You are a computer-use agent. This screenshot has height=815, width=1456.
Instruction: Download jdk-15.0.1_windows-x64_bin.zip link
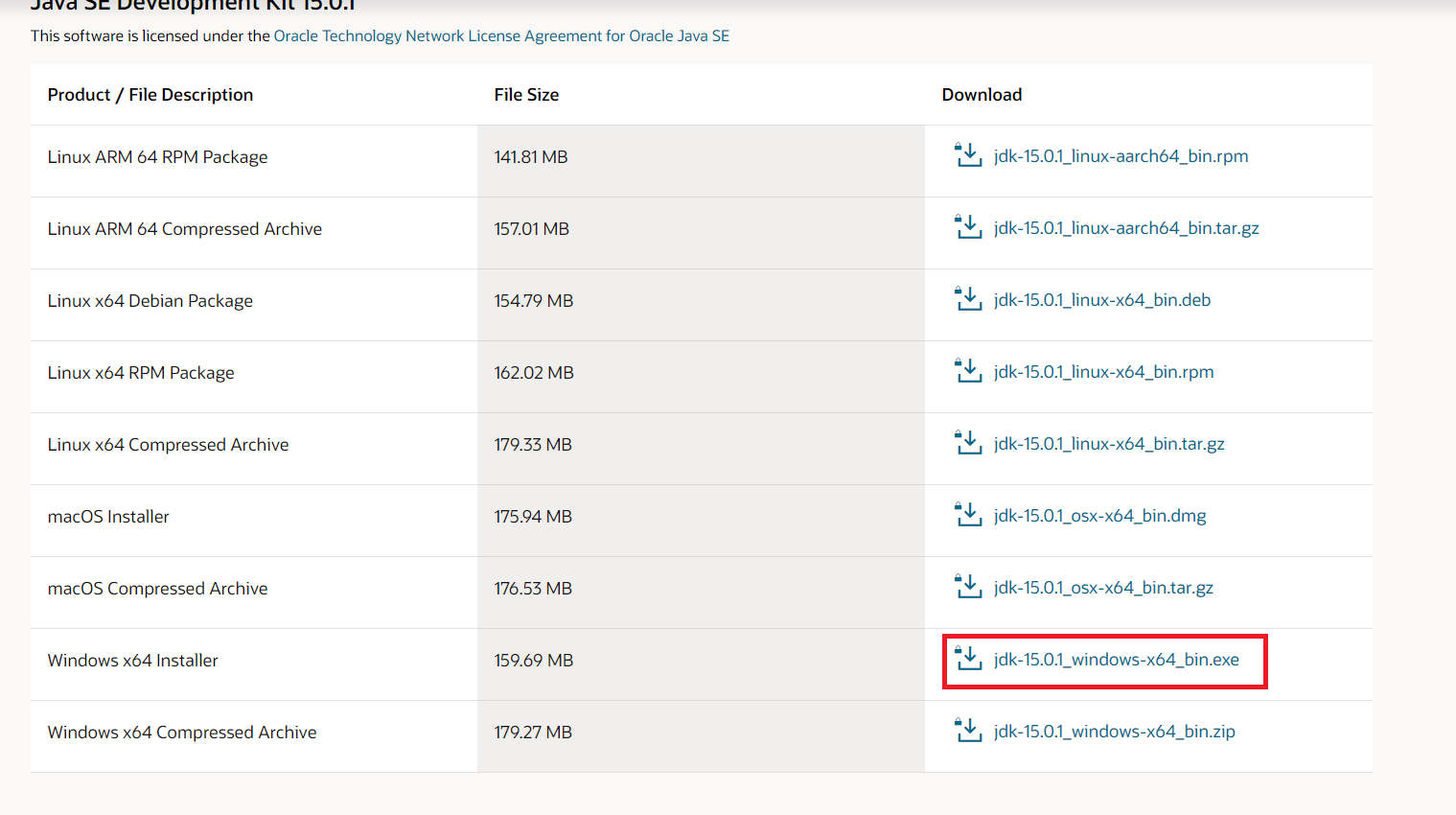[x=1114, y=732]
